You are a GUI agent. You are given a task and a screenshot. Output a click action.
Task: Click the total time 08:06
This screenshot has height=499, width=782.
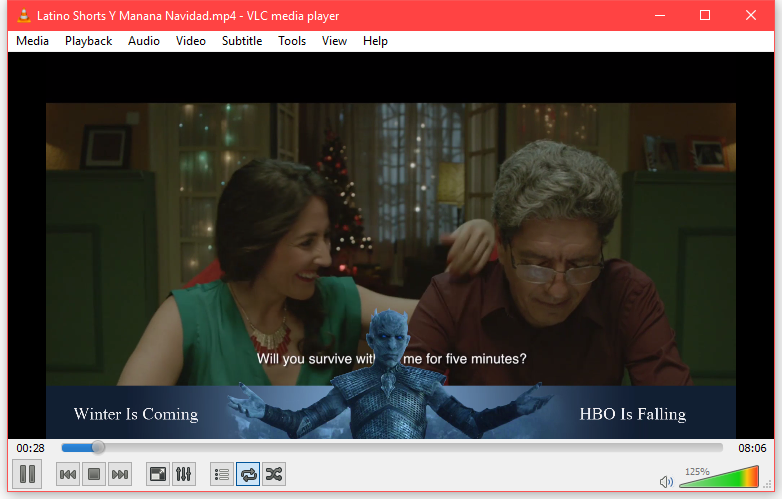pyautogui.click(x=752, y=448)
